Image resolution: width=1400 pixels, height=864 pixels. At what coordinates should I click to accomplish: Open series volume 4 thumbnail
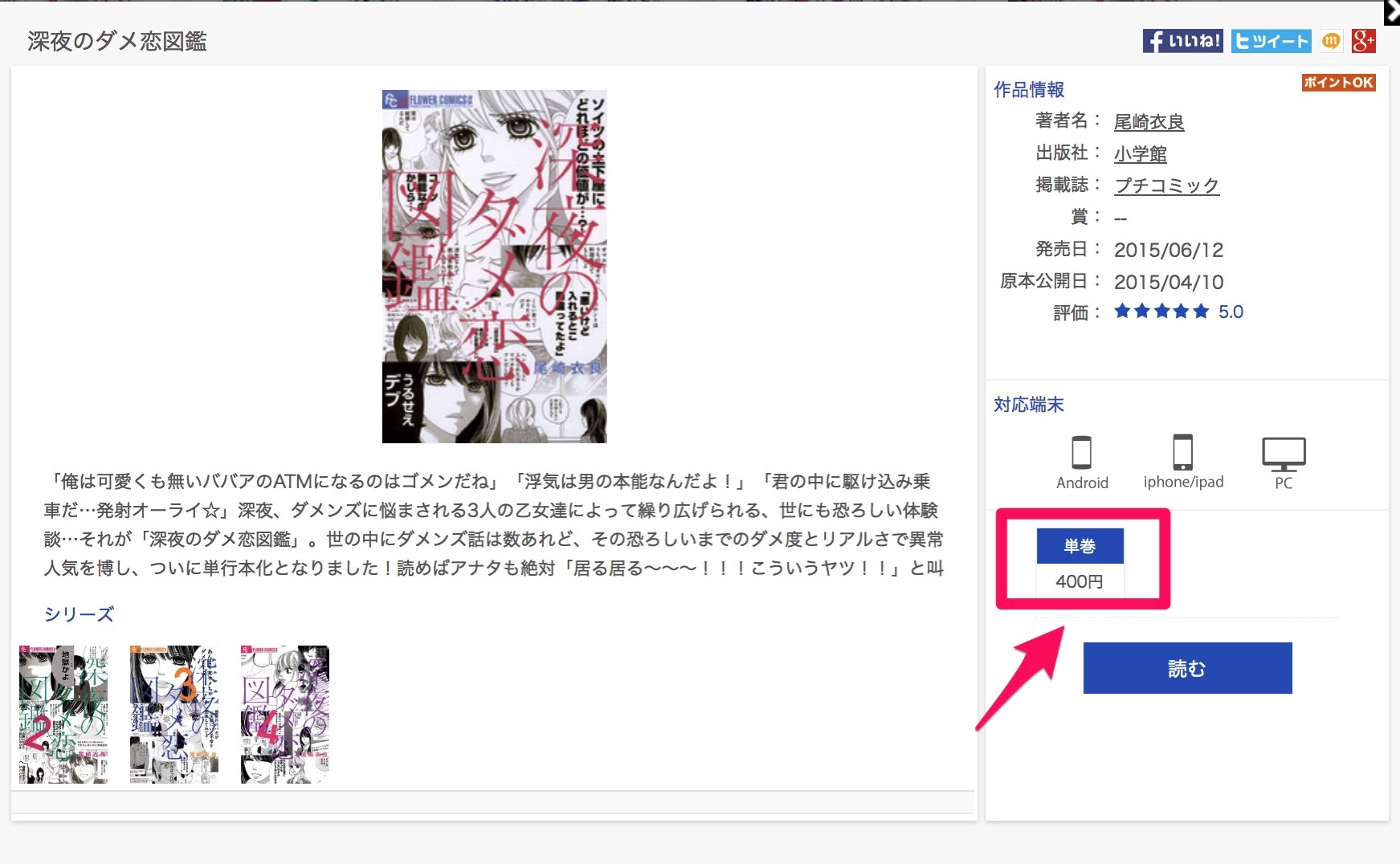tap(285, 714)
